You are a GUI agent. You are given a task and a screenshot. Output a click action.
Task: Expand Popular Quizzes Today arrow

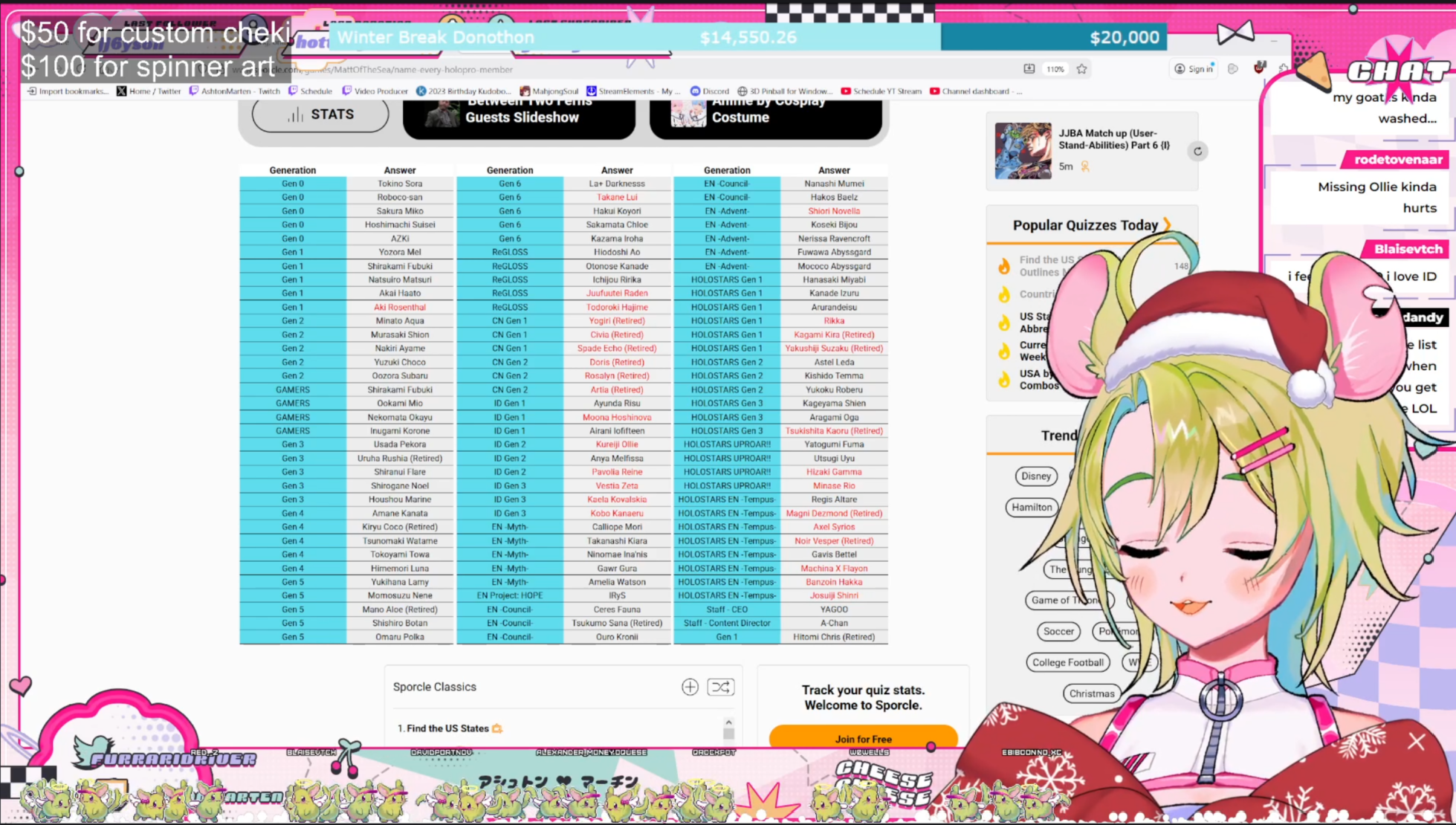coord(1167,224)
